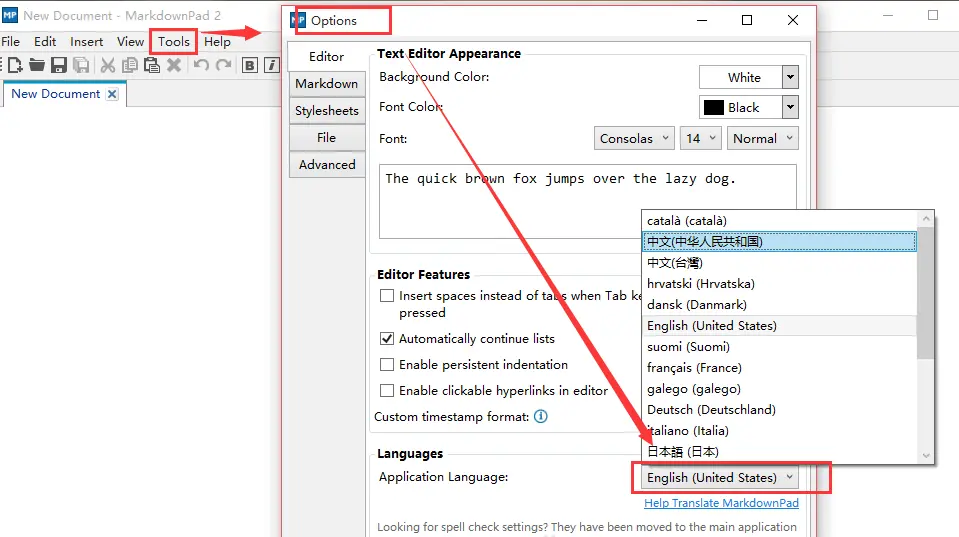The image size is (959, 537).
Task: Open the View menu
Action: 130,42
